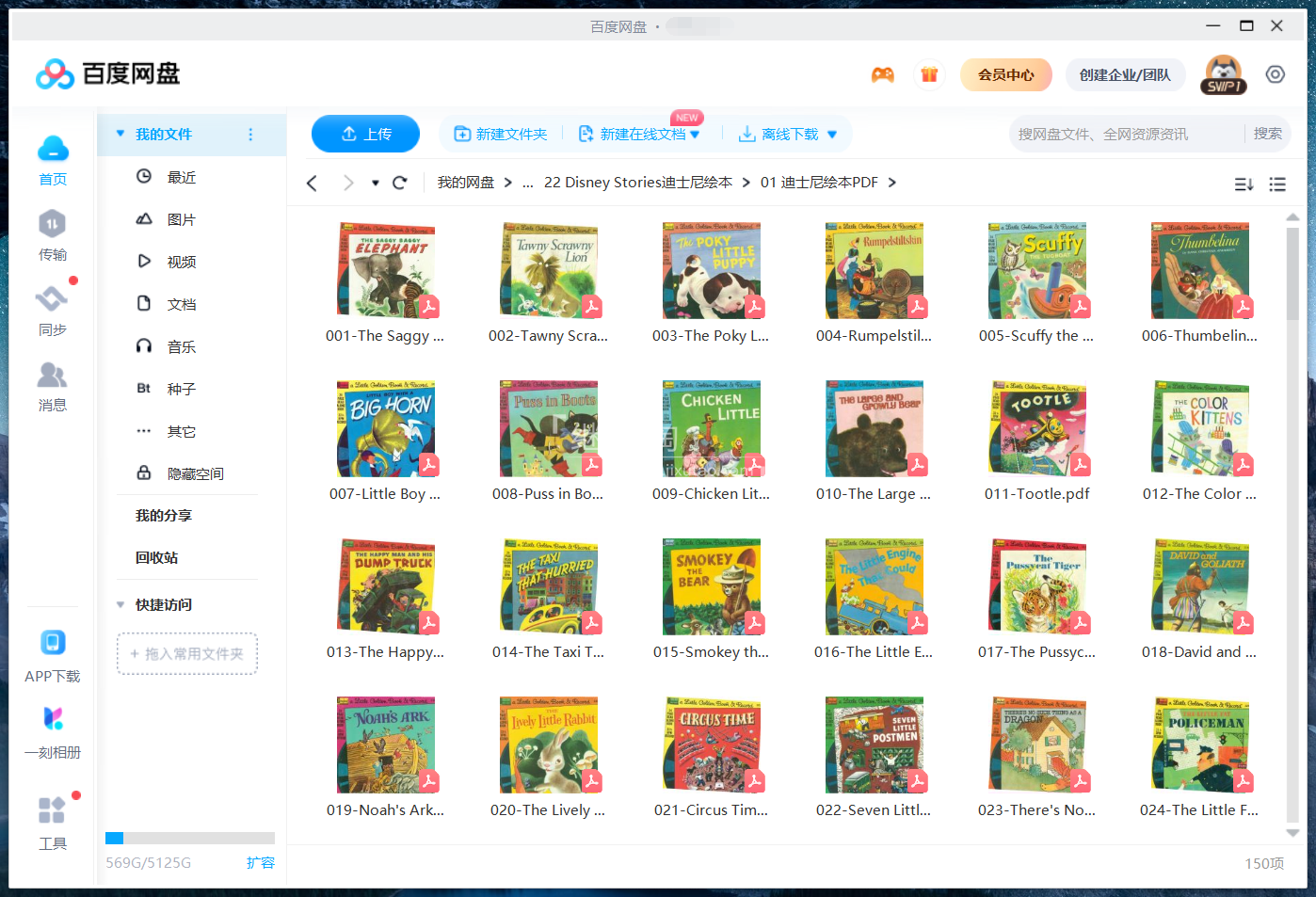Viewport: 1316px width, 897px height.
Task: Open the 传输 transfer panel
Action: click(x=53, y=235)
